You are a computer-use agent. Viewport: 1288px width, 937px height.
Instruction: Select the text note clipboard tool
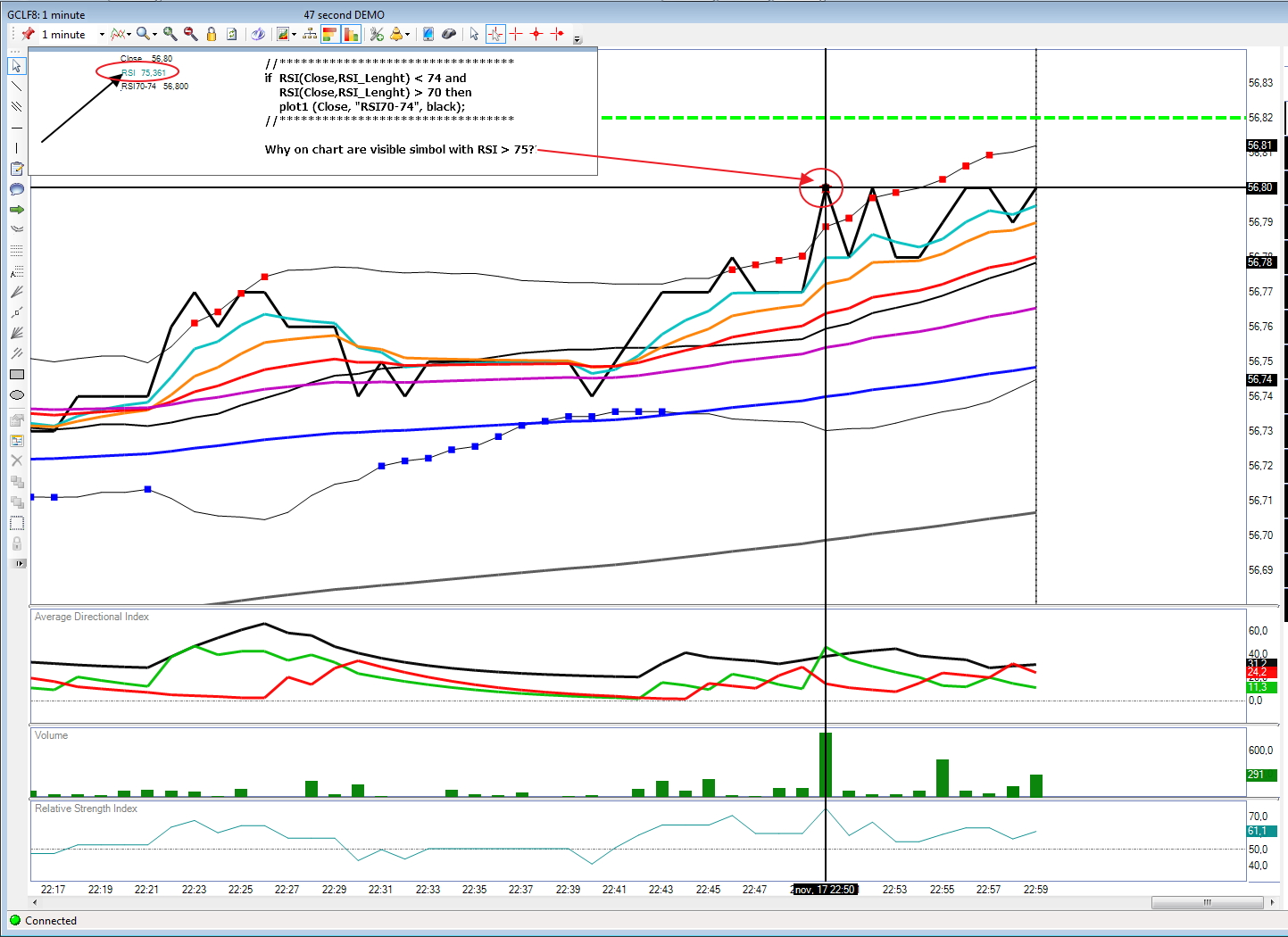16,169
